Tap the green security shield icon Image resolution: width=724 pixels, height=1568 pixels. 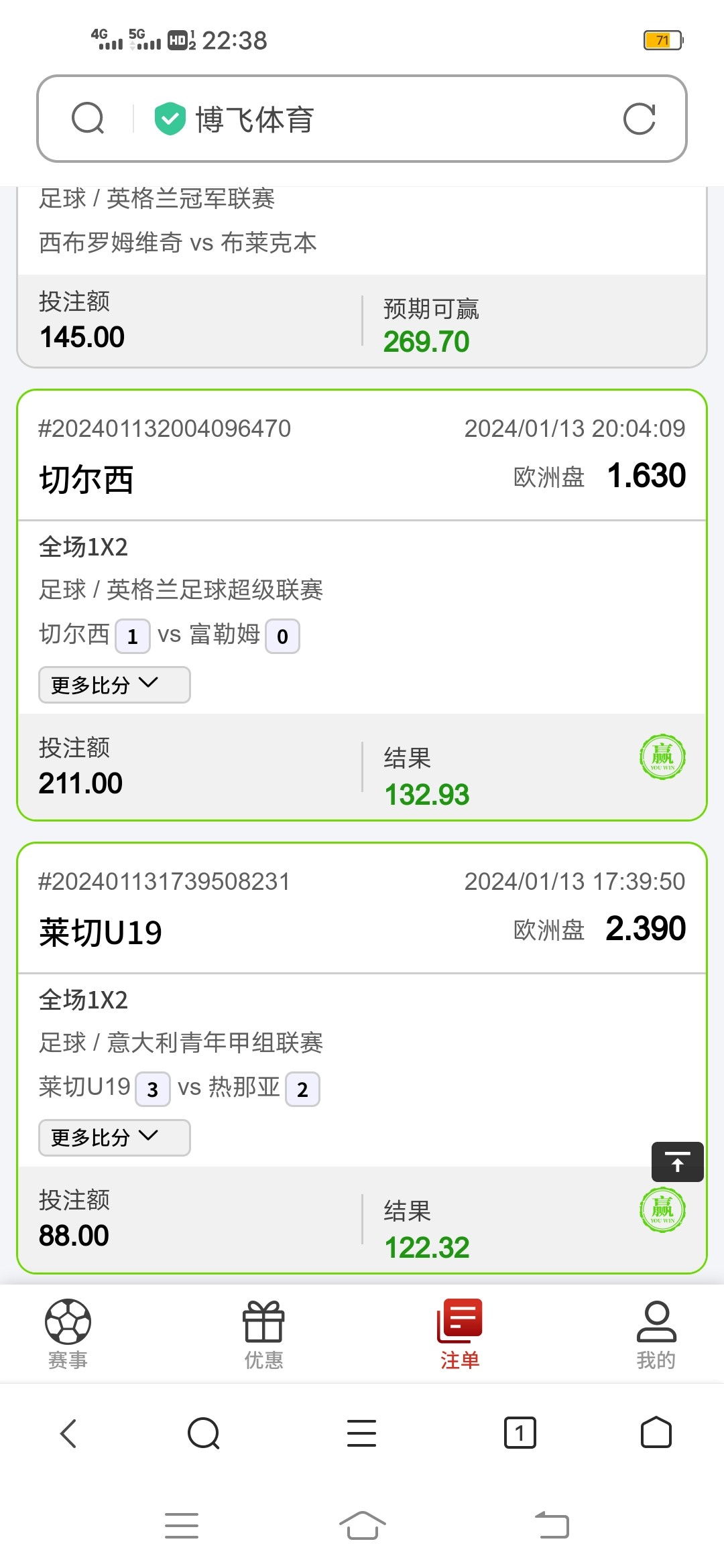pos(170,119)
